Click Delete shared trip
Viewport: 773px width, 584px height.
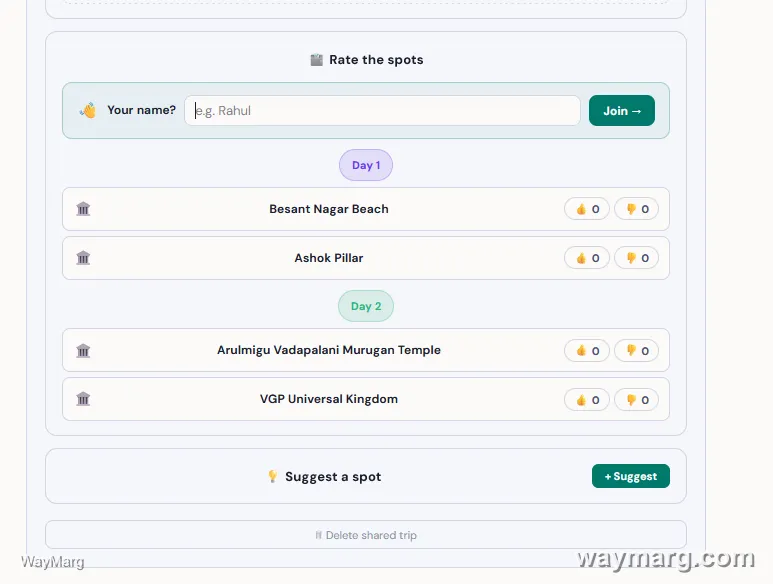pyautogui.click(x=366, y=535)
